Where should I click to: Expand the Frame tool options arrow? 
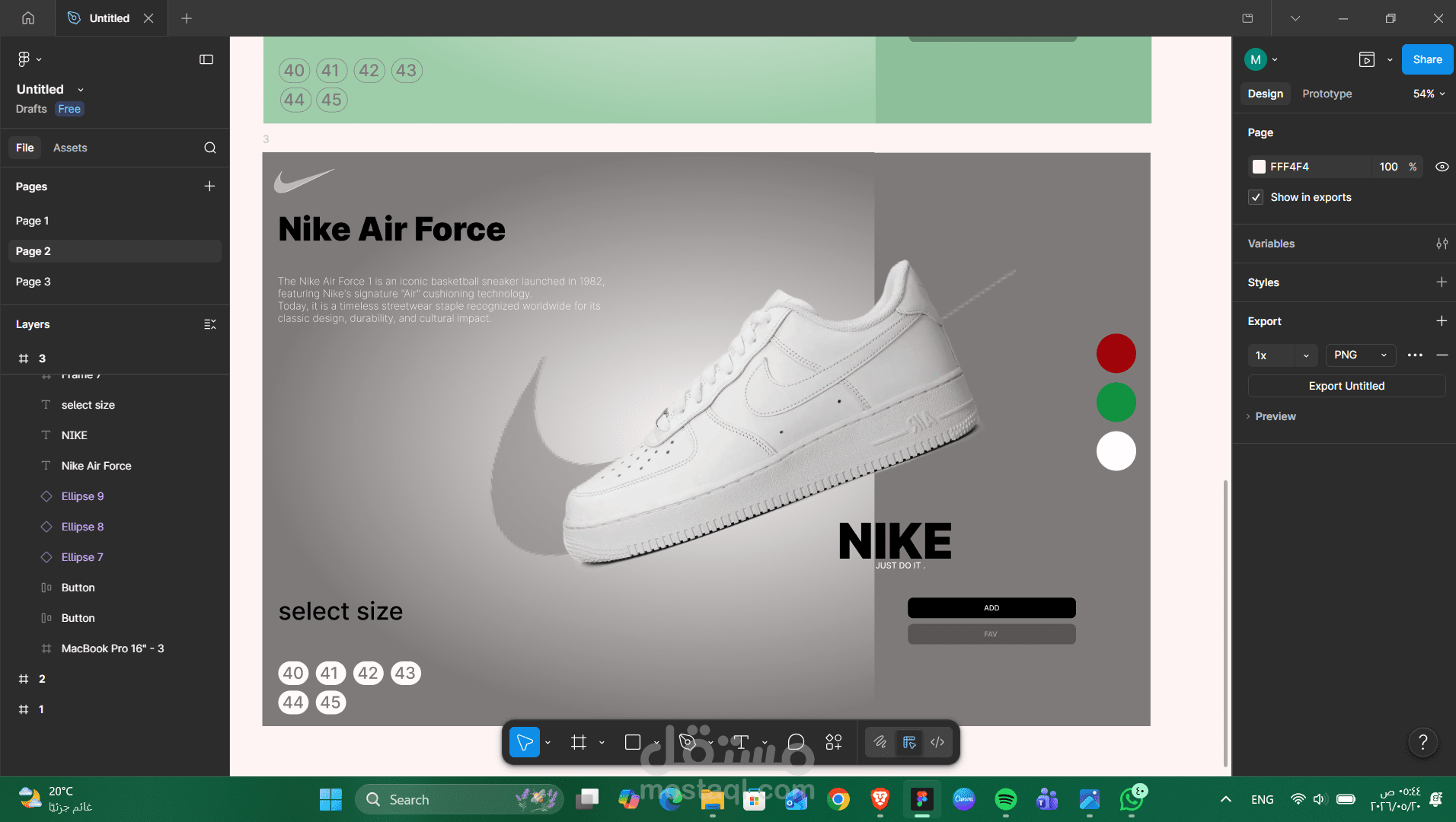tap(602, 742)
